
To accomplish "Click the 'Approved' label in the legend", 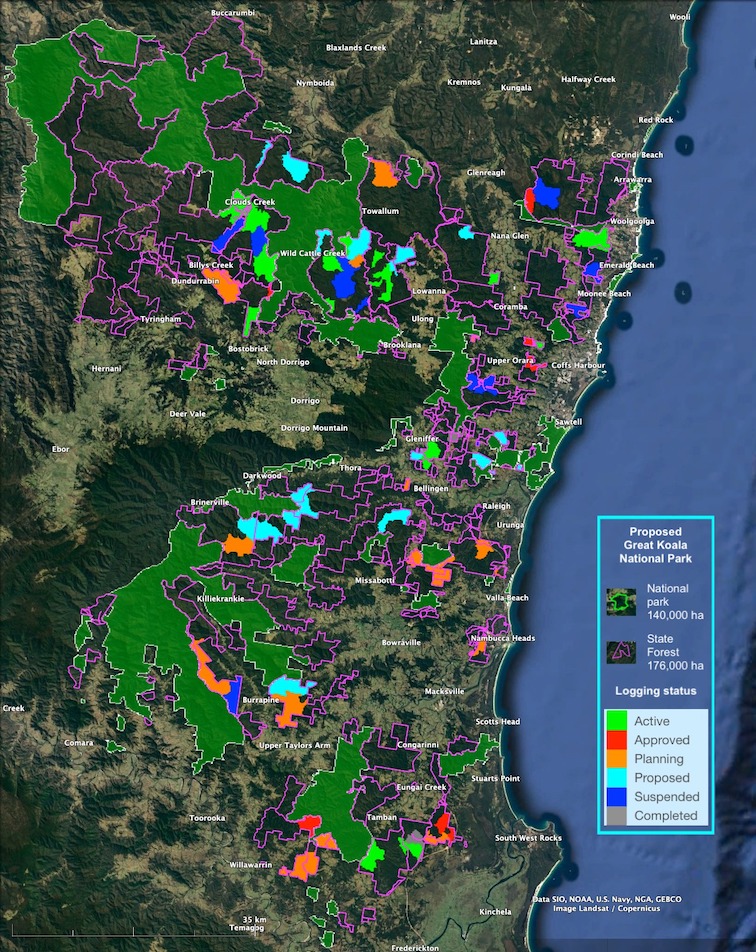I will (x=662, y=740).
